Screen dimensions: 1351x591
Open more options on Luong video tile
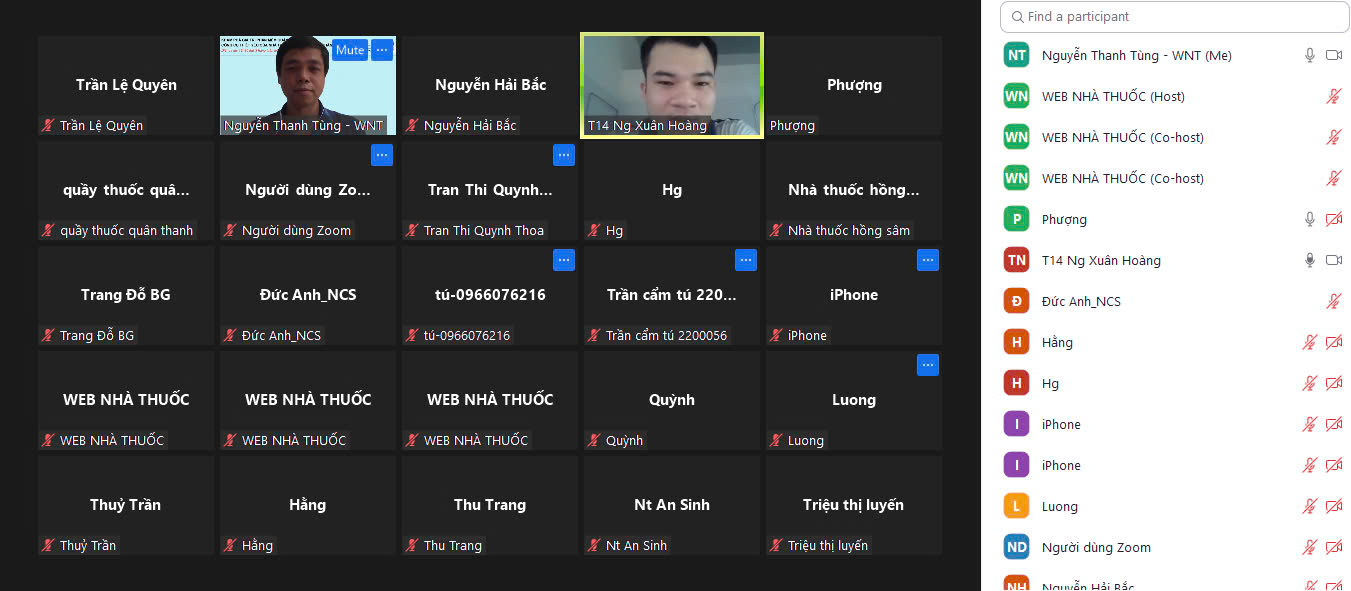(x=928, y=365)
